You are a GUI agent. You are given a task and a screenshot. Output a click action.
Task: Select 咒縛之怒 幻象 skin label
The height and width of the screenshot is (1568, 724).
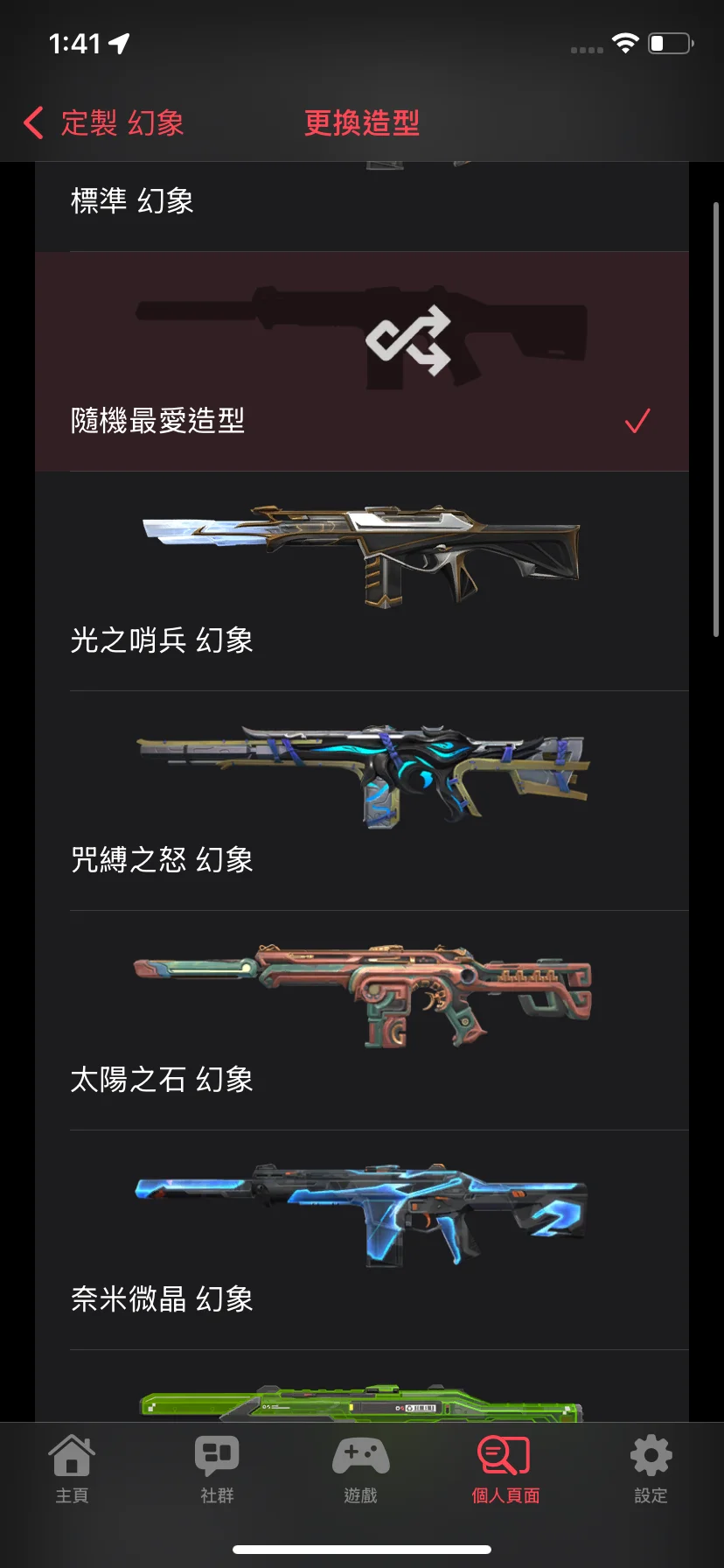pyautogui.click(x=162, y=860)
